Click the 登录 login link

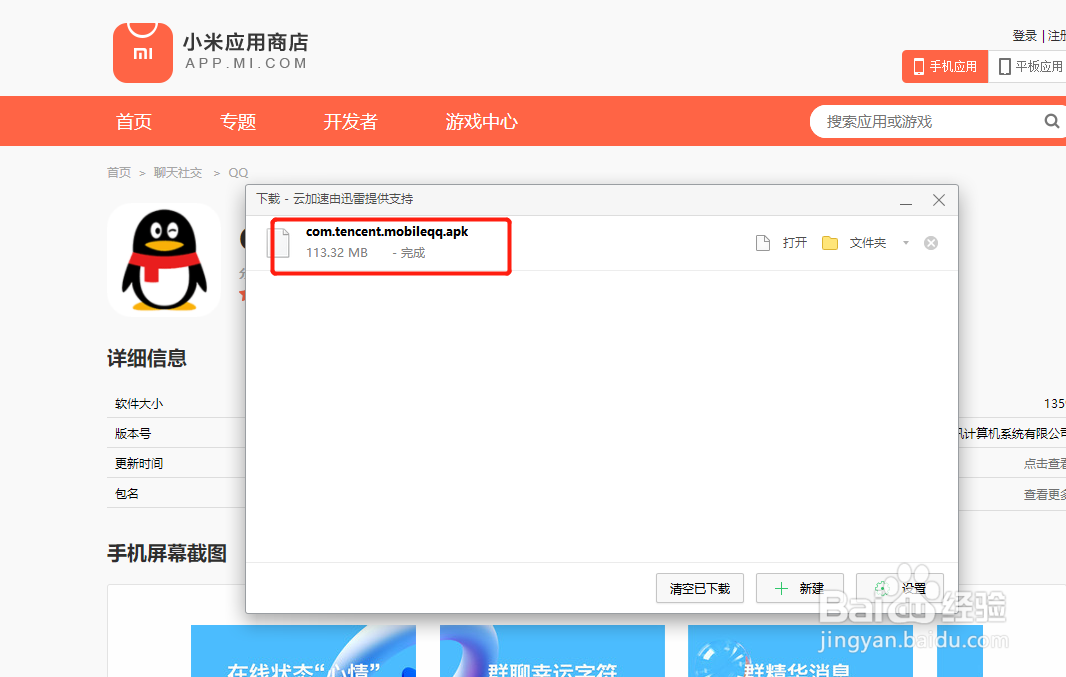(x=1025, y=35)
